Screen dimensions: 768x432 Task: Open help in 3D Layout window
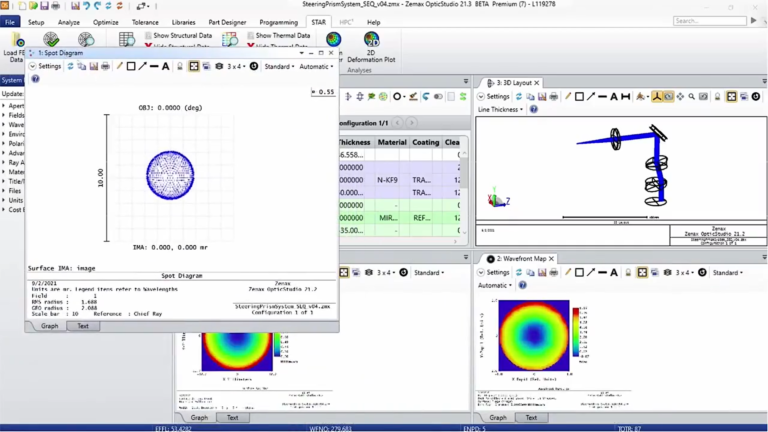[x=533, y=109]
